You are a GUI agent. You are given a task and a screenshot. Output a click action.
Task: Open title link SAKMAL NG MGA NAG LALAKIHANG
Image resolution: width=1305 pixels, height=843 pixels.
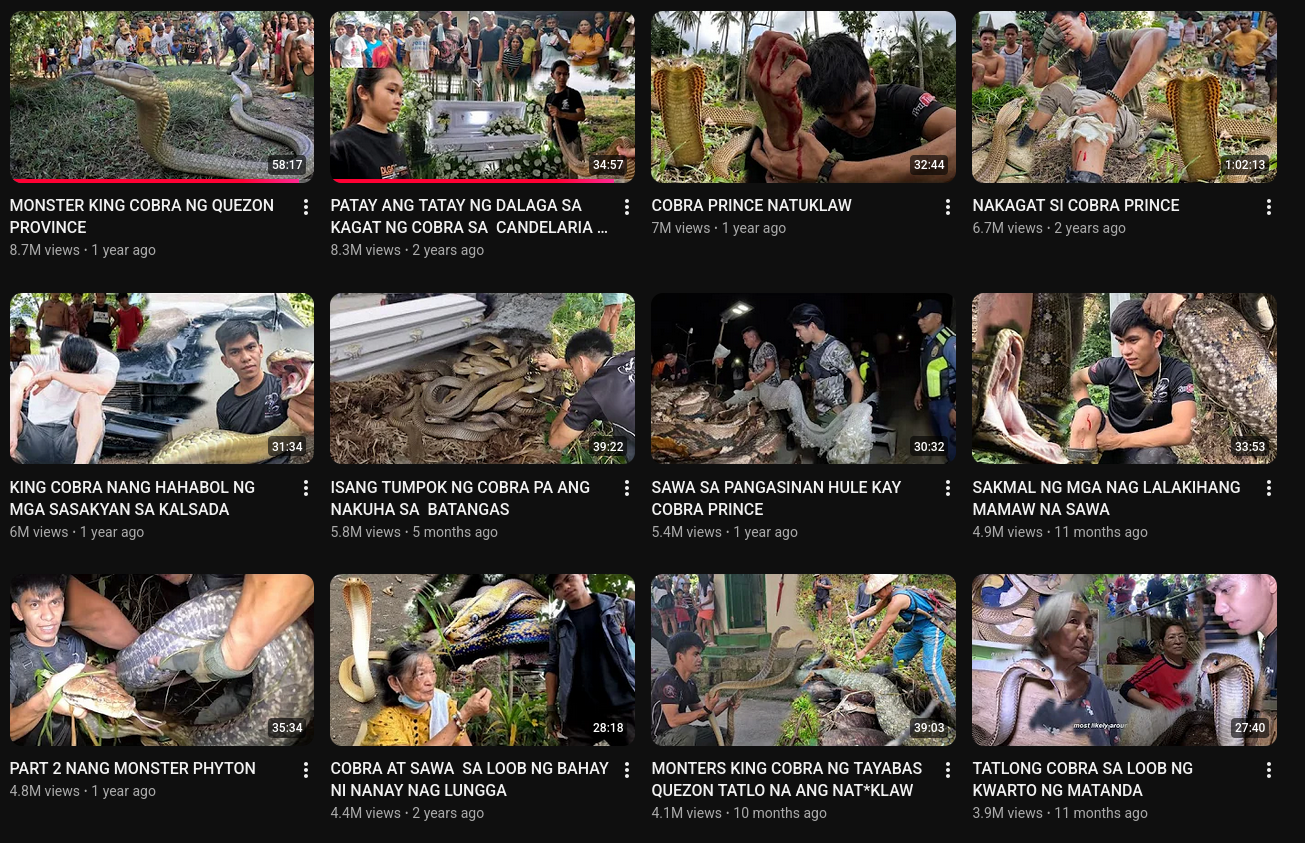[x=1107, y=498]
